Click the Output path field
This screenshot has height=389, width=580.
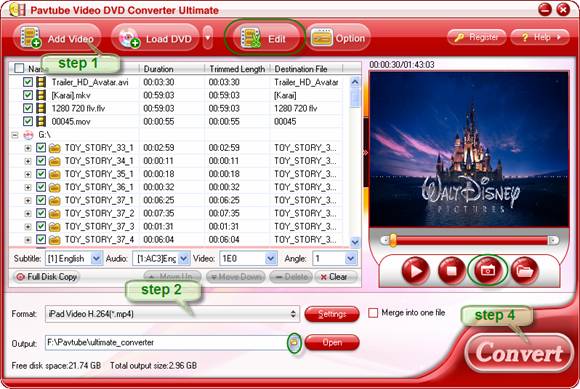coord(166,342)
